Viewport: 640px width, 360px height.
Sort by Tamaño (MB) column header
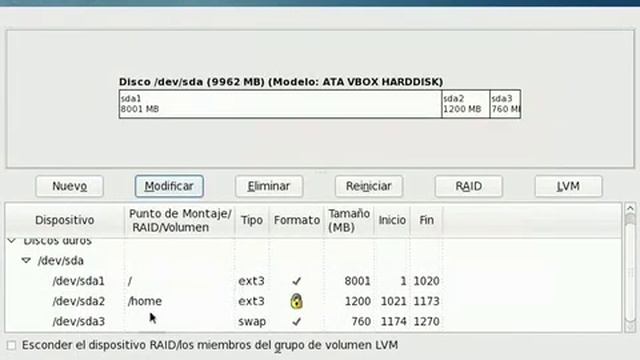tap(349, 220)
